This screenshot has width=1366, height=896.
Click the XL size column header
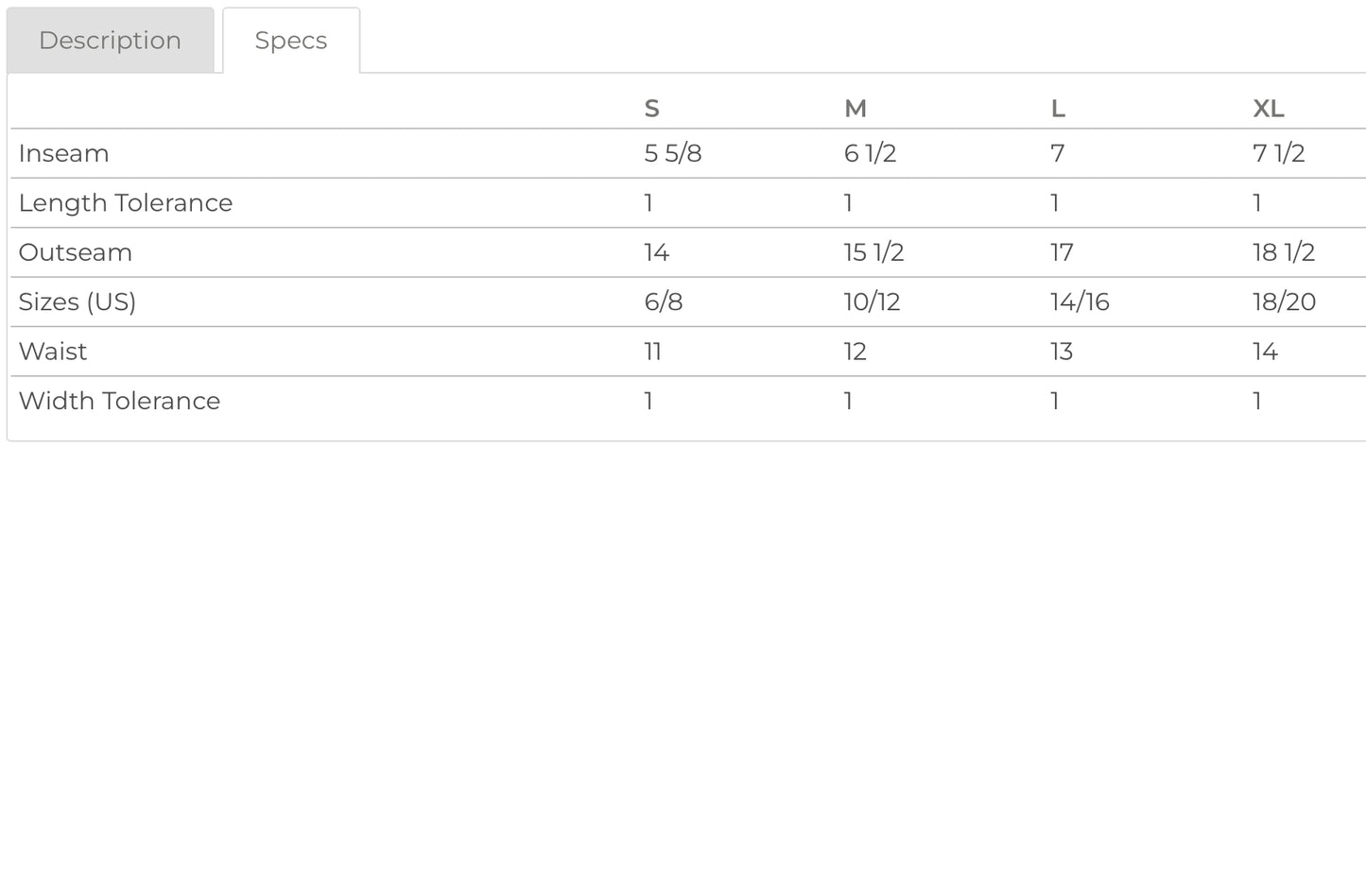pyautogui.click(x=1268, y=109)
